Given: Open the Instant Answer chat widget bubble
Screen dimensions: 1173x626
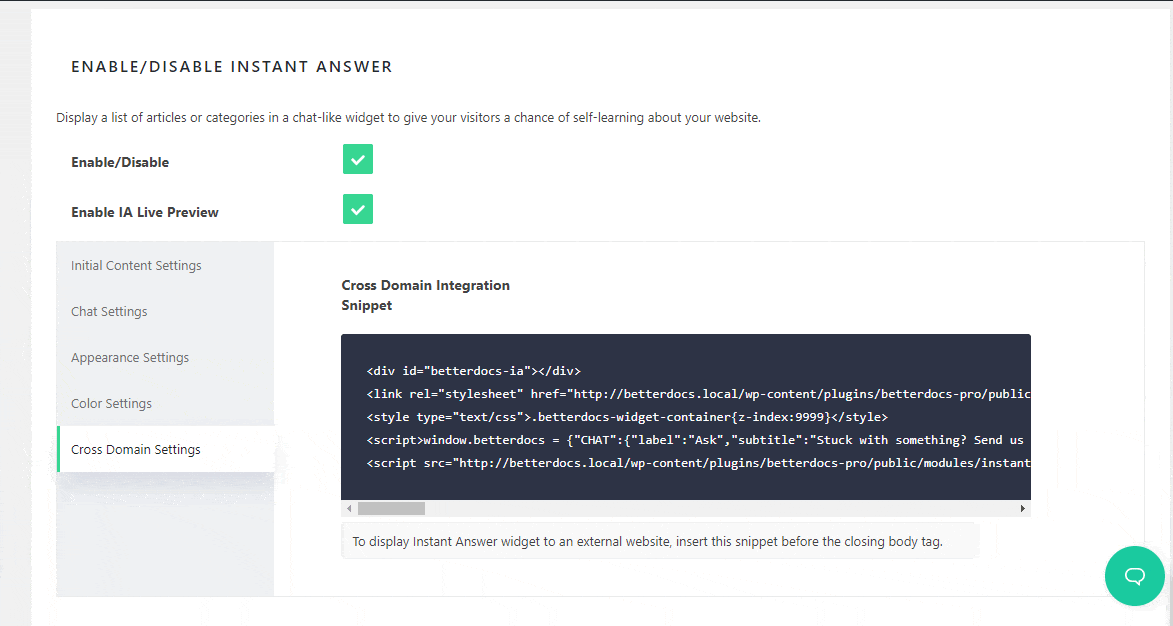Looking at the screenshot, I should coord(1134,576).
